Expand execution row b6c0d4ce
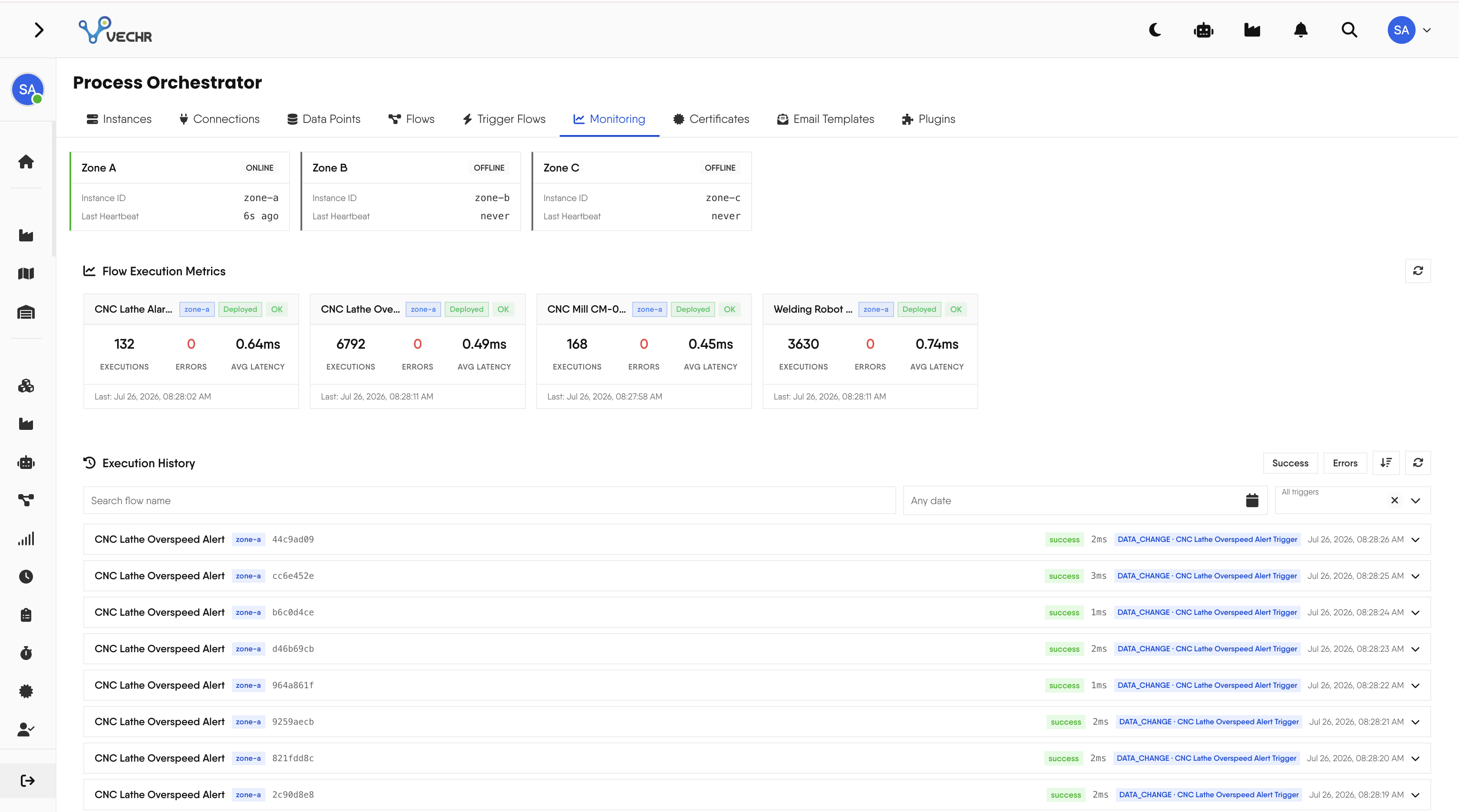 coord(1416,612)
